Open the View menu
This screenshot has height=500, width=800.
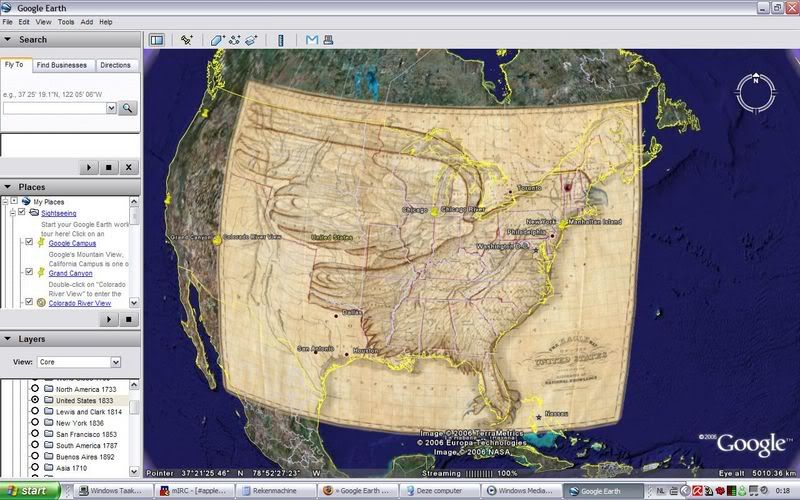[x=43, y=22]
